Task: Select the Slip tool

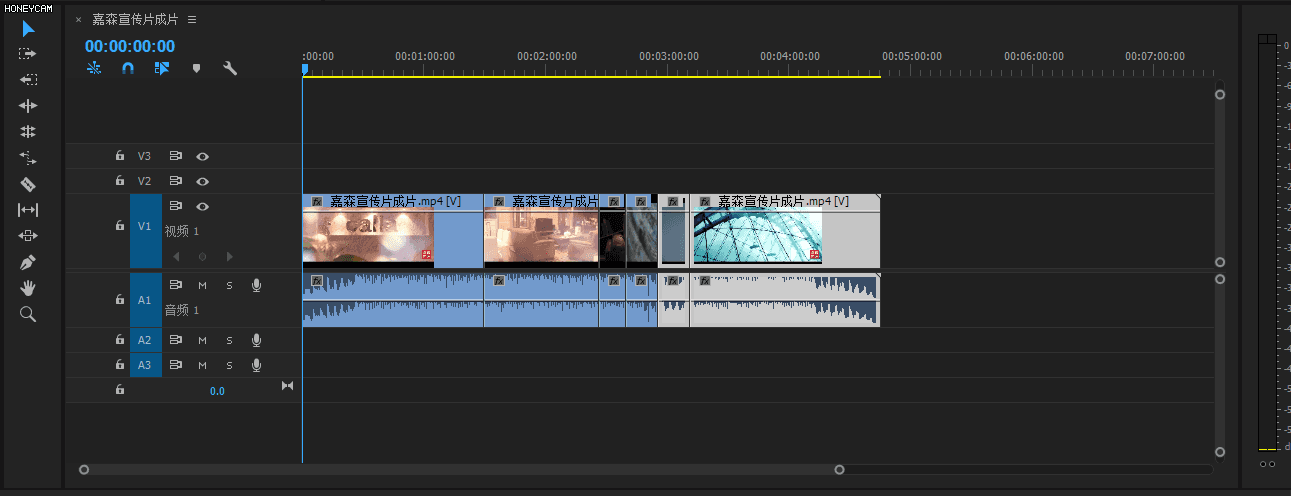Action: click(x=28, y=210)
